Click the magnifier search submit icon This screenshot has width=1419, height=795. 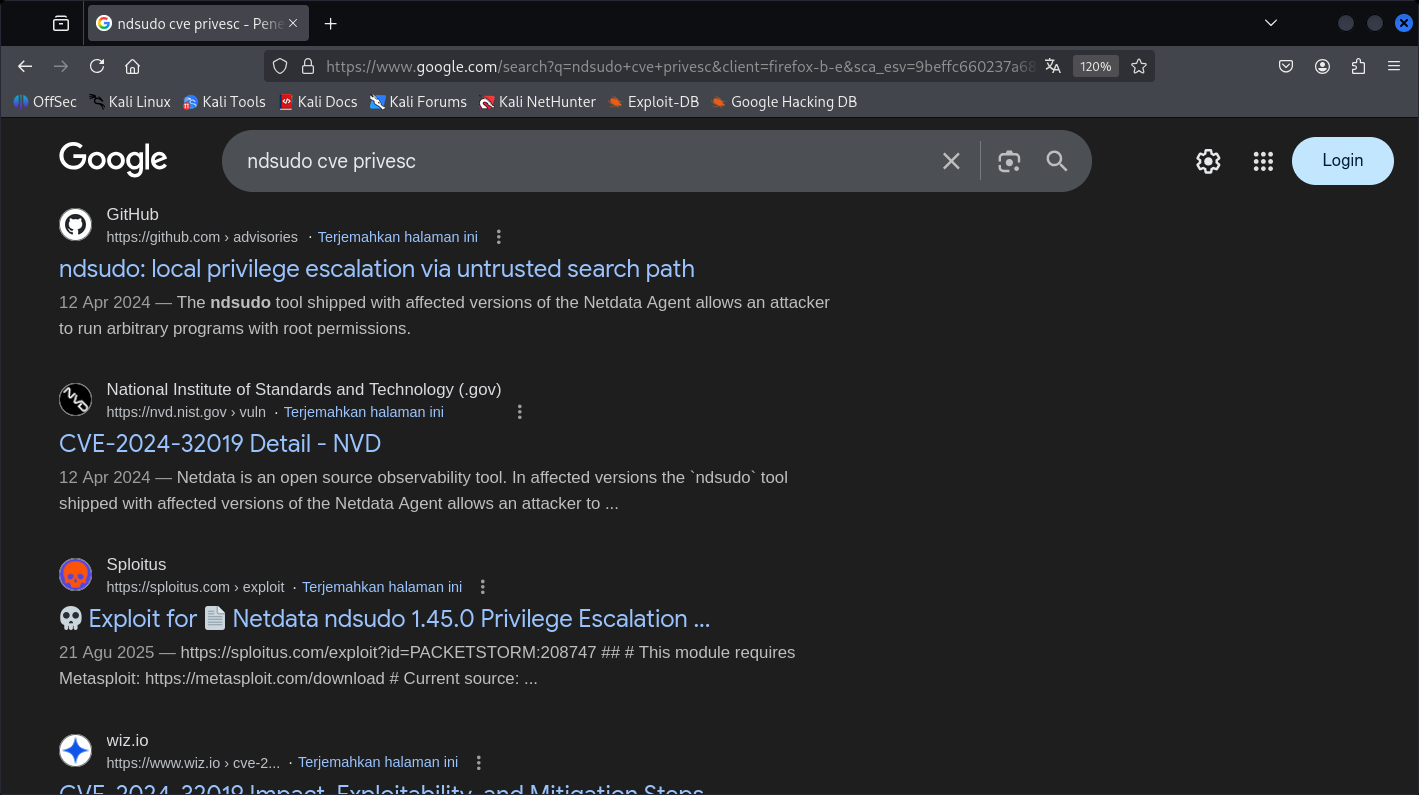coord(1057,161)
